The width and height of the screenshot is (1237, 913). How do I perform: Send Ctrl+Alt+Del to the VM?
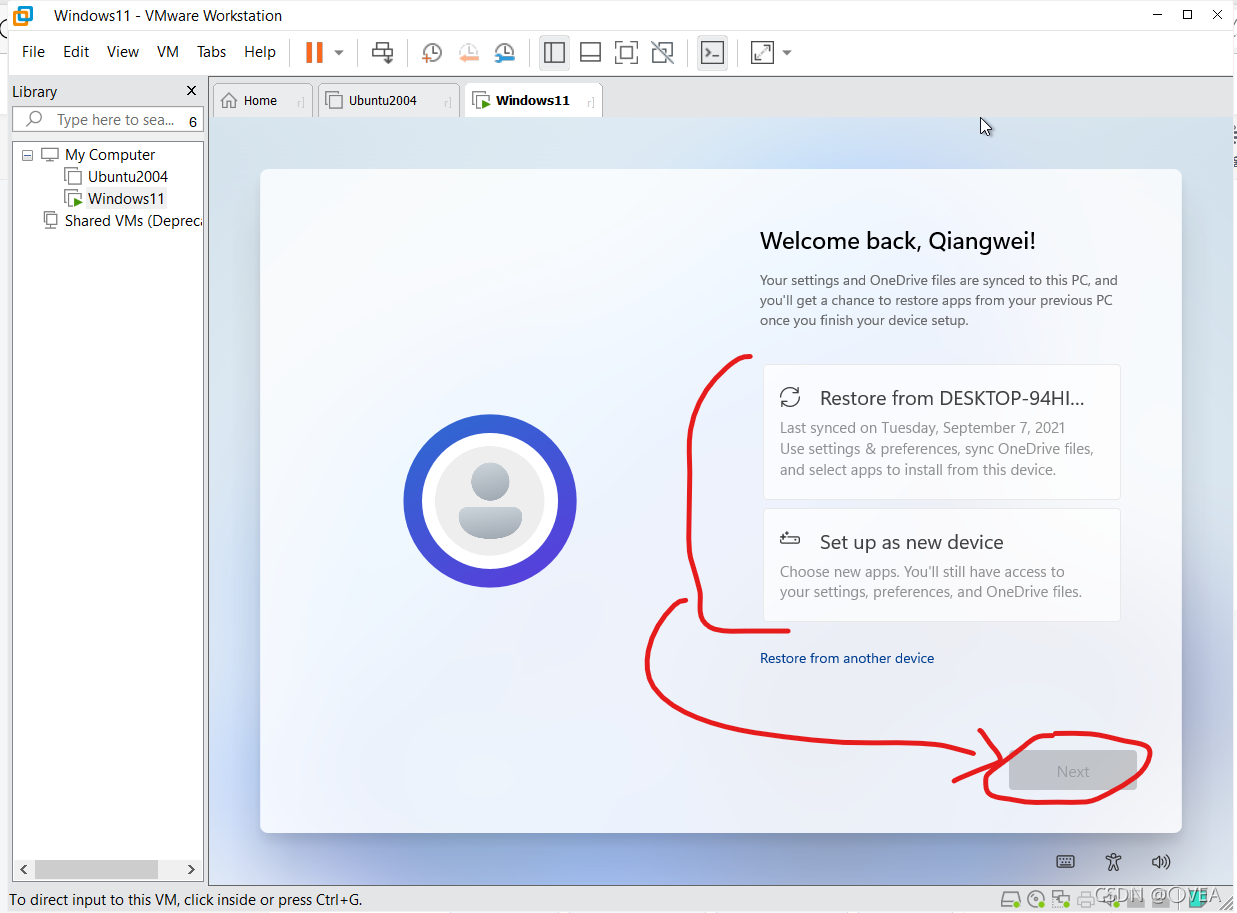click(382, 52)
